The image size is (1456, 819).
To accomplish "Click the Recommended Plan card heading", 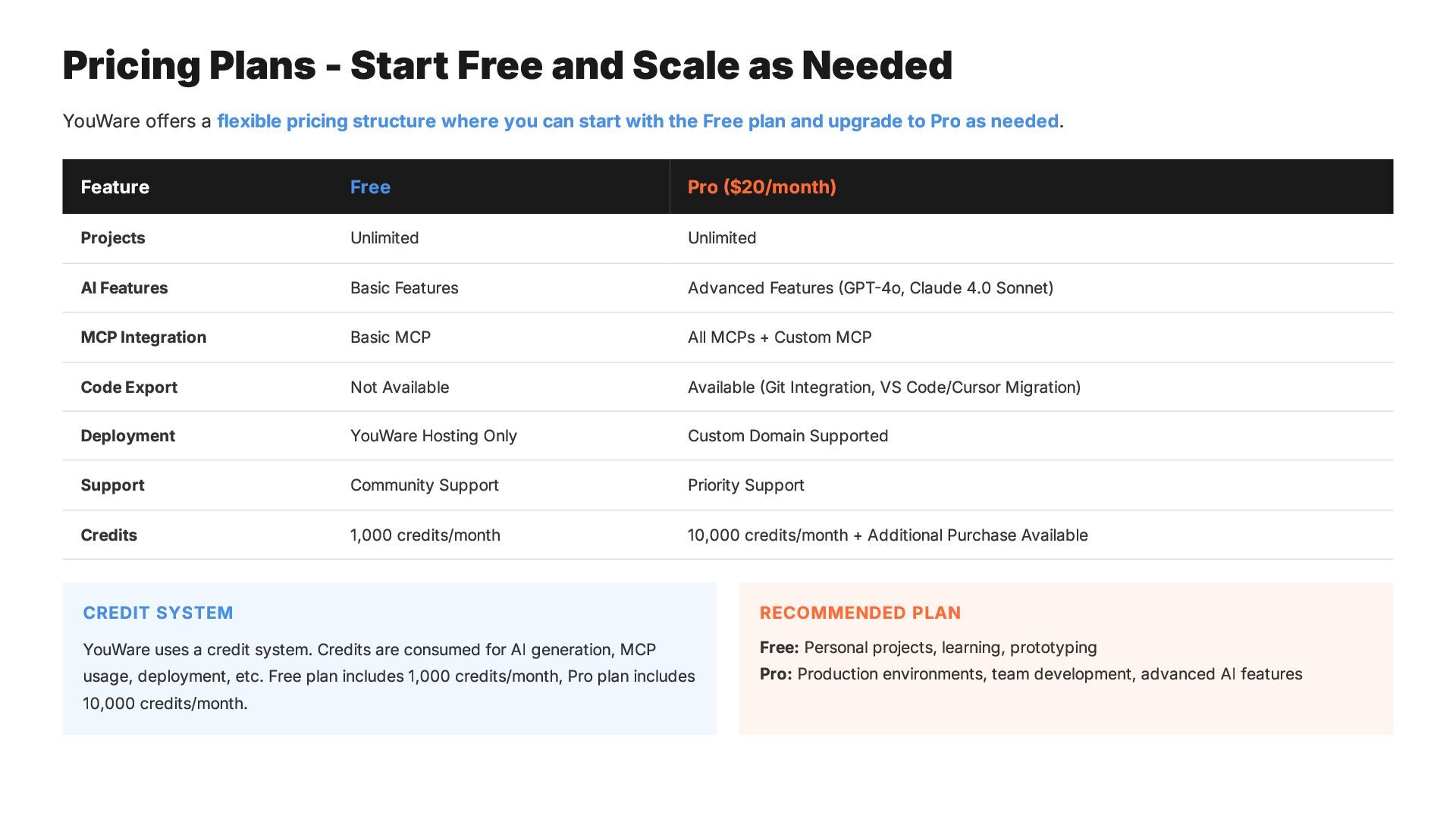I will [x=860, y=613].
